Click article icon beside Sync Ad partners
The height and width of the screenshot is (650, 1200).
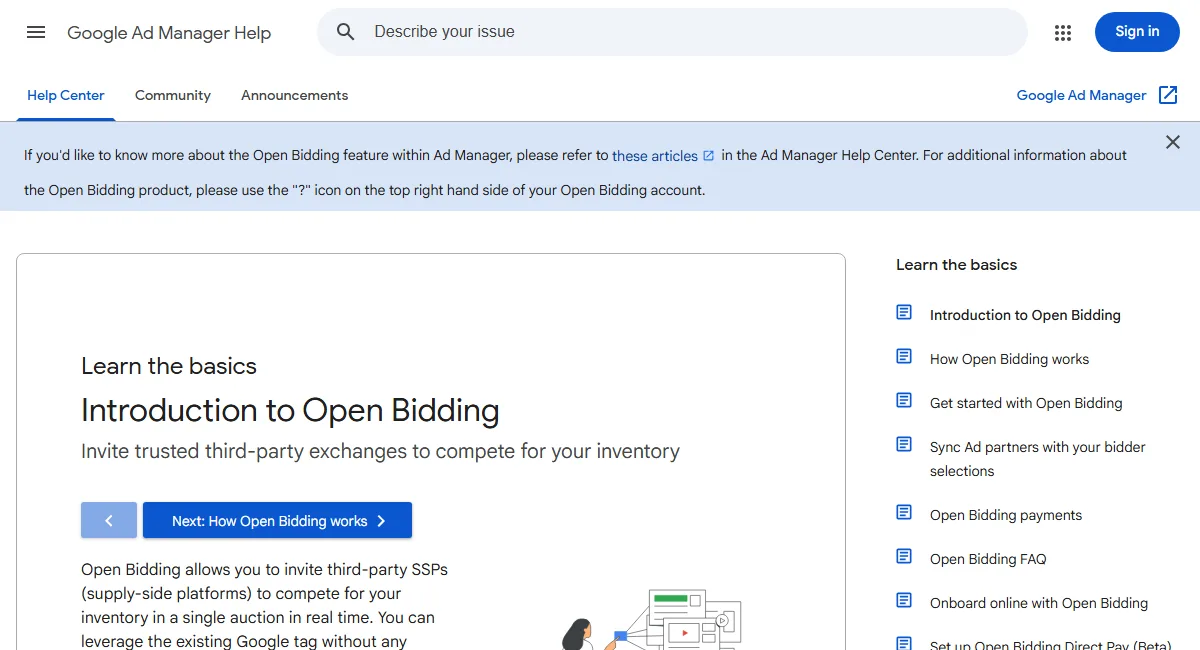904,445
